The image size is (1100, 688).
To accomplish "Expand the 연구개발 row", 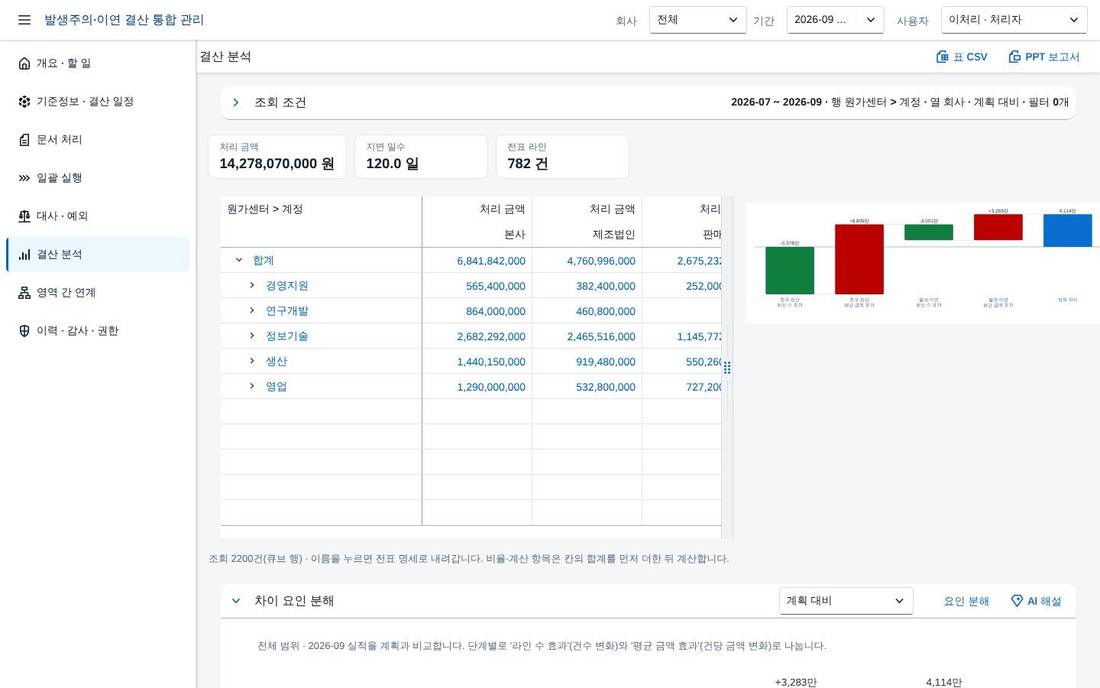I will coord(252,311).
